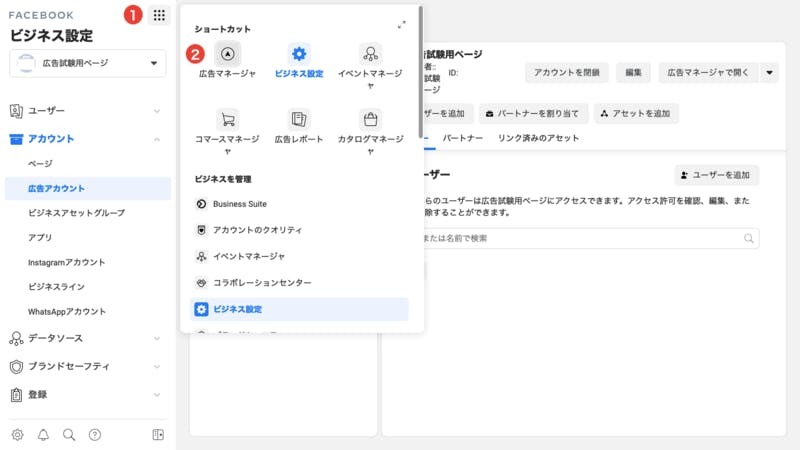Select アプリ in sidebar
This screenshot has width=800, height=450.
[40, 238]
